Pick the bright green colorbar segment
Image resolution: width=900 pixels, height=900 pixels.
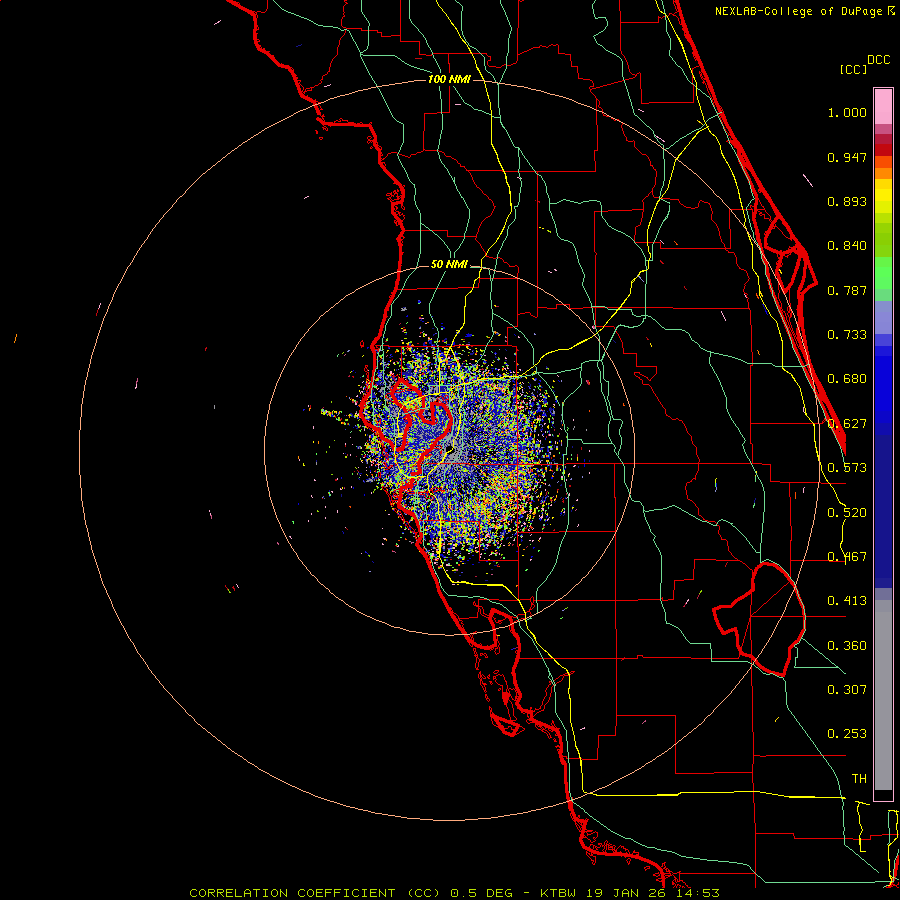883,273
